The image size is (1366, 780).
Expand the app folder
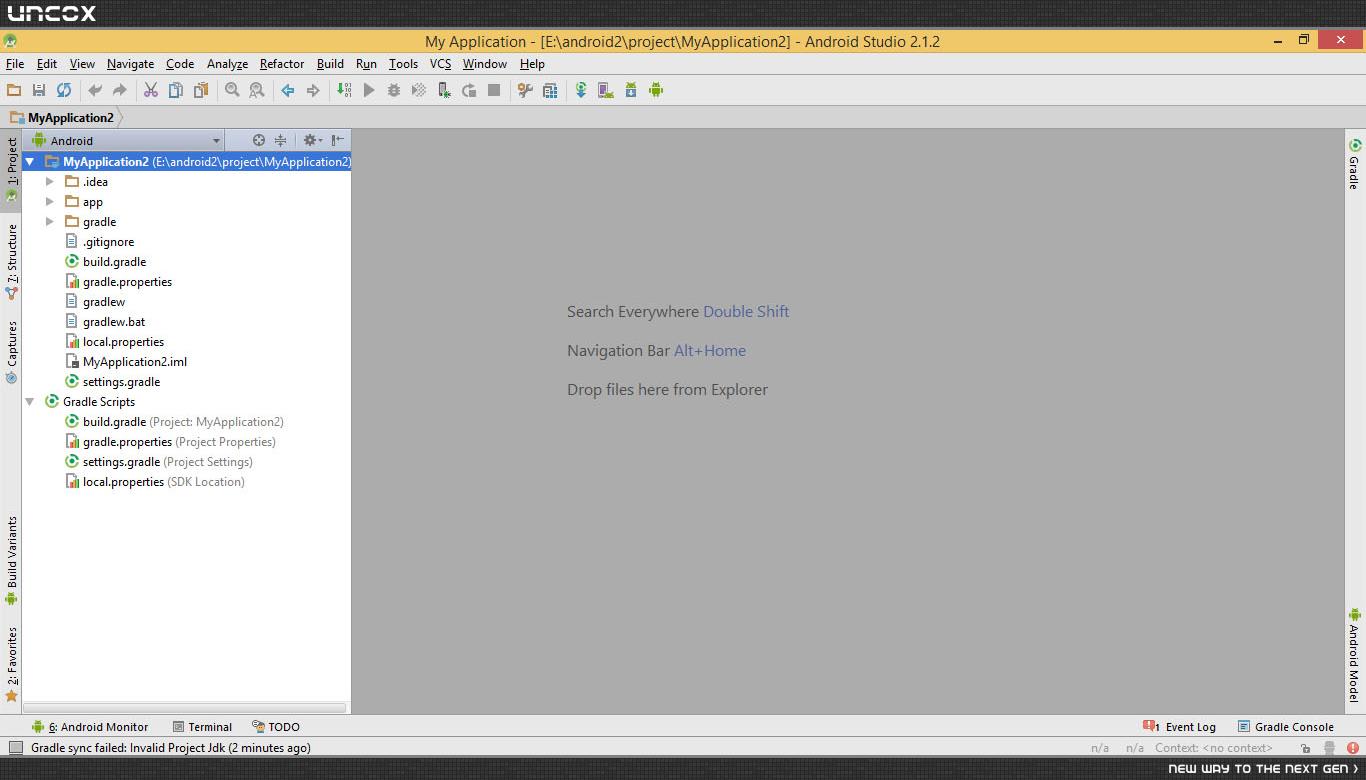(x=50, y=201)
